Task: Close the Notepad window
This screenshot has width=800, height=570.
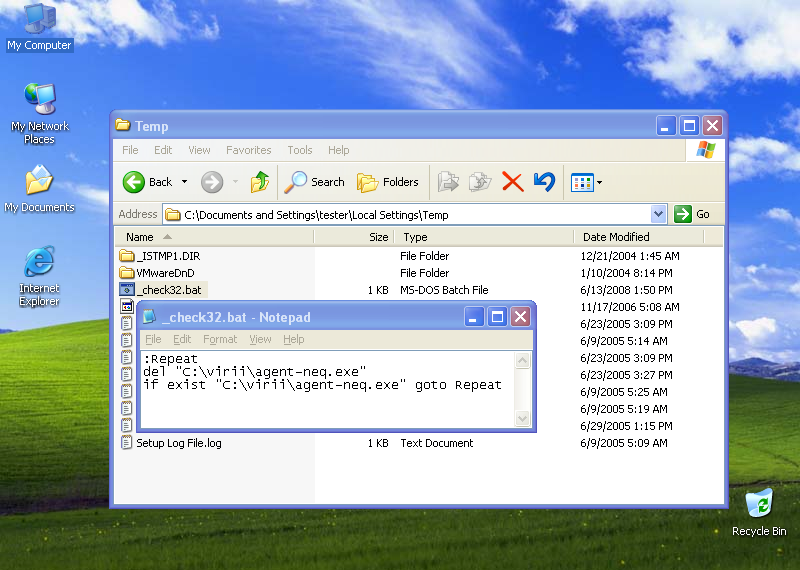Action: click(x=520, y=317)
